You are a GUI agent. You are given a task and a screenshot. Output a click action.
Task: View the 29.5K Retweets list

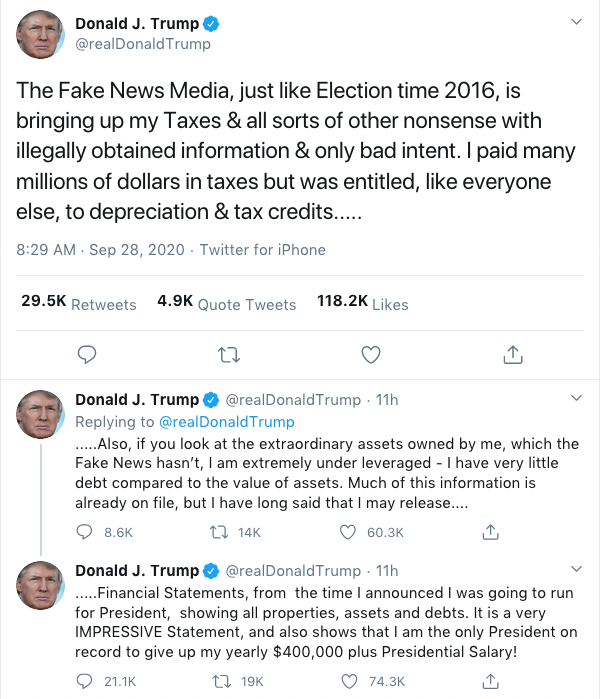79,303
